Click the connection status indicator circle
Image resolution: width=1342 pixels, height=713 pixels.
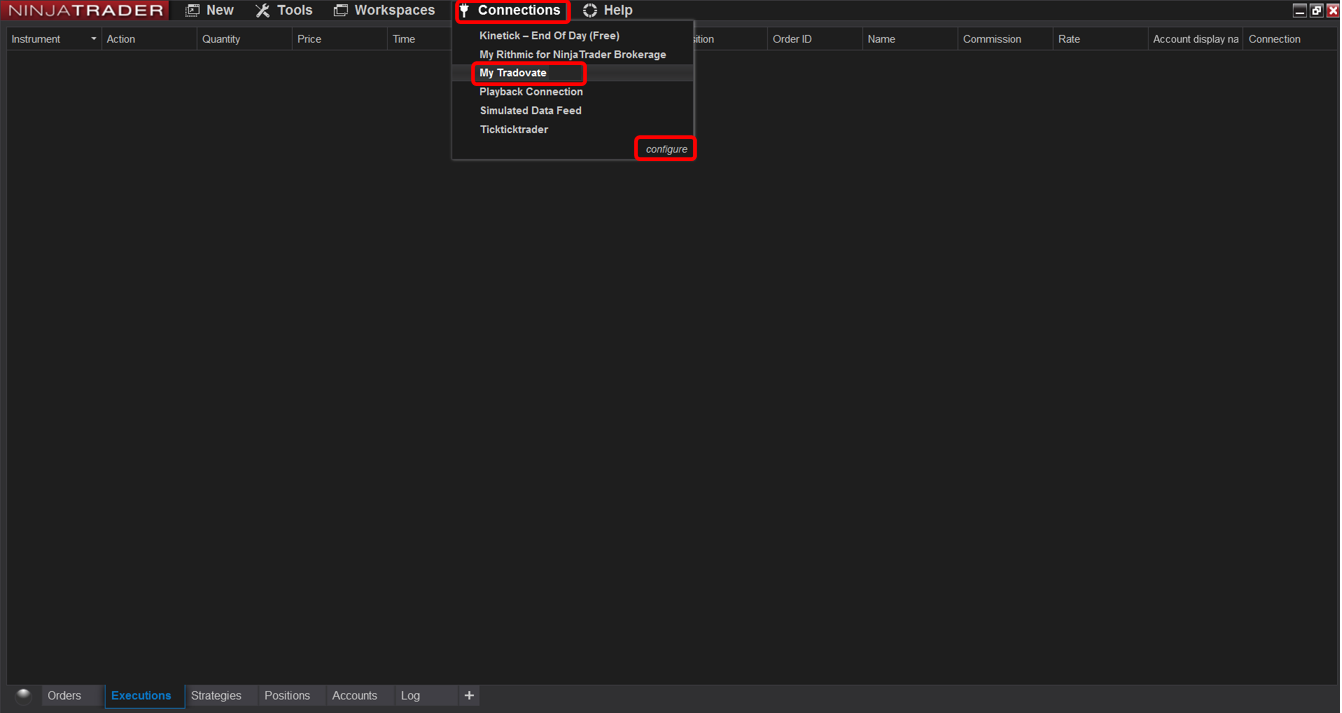(23, 696)
